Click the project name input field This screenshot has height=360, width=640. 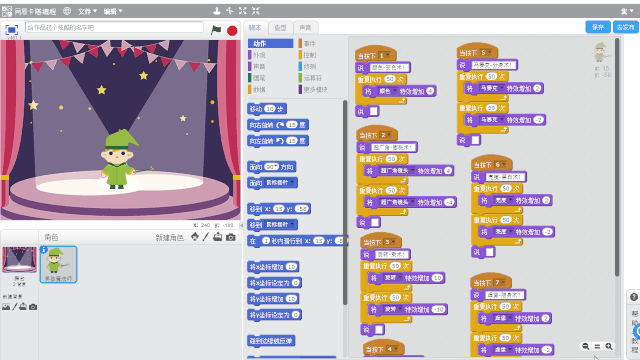point(114,27)
